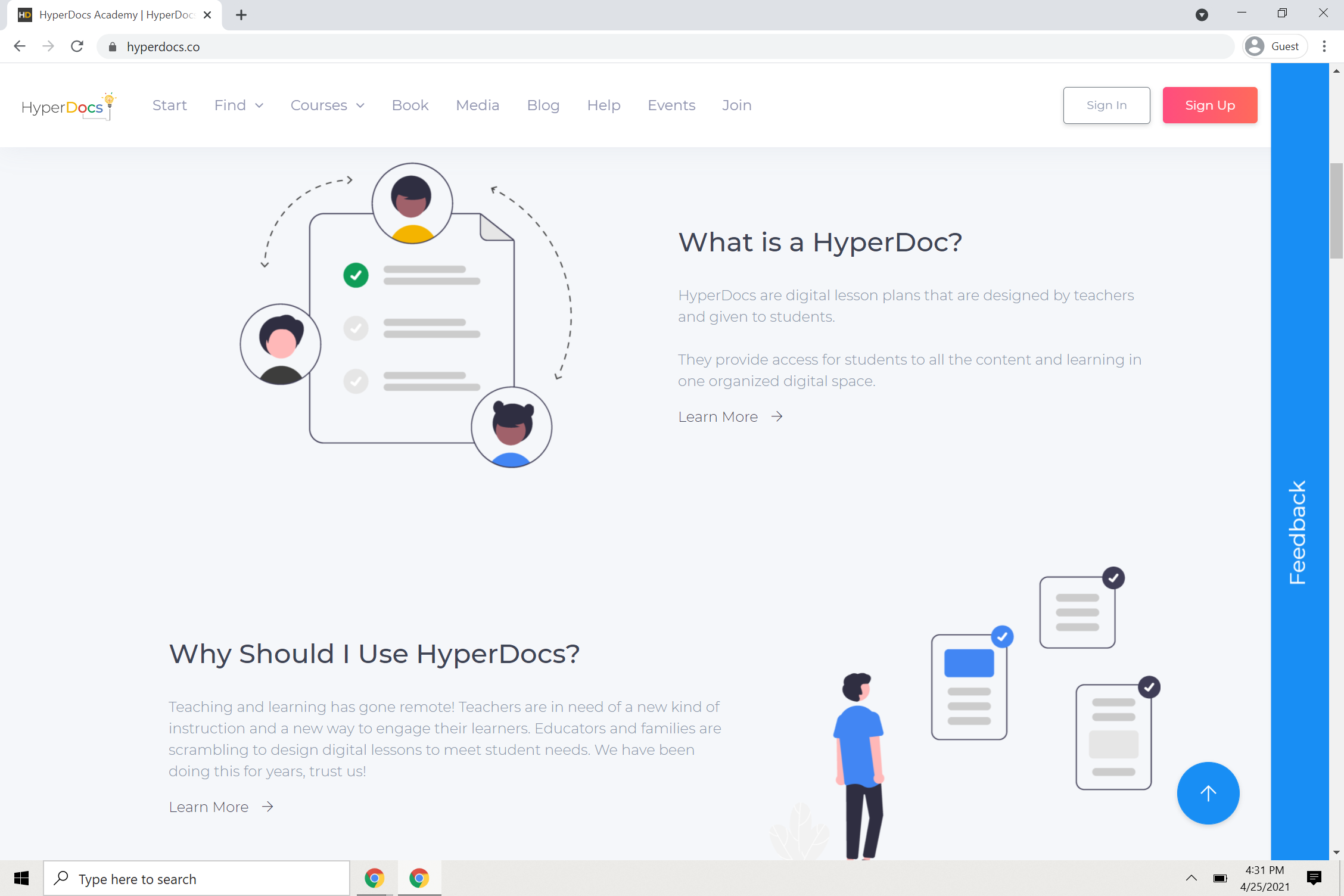Reload the page with the refresh icon
The image size is (1344, 896).
coord(77,46)
